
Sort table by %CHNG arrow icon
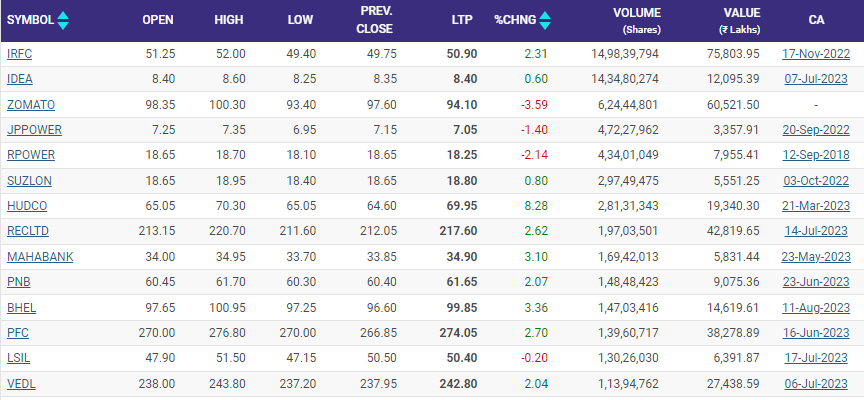[545, 20]
